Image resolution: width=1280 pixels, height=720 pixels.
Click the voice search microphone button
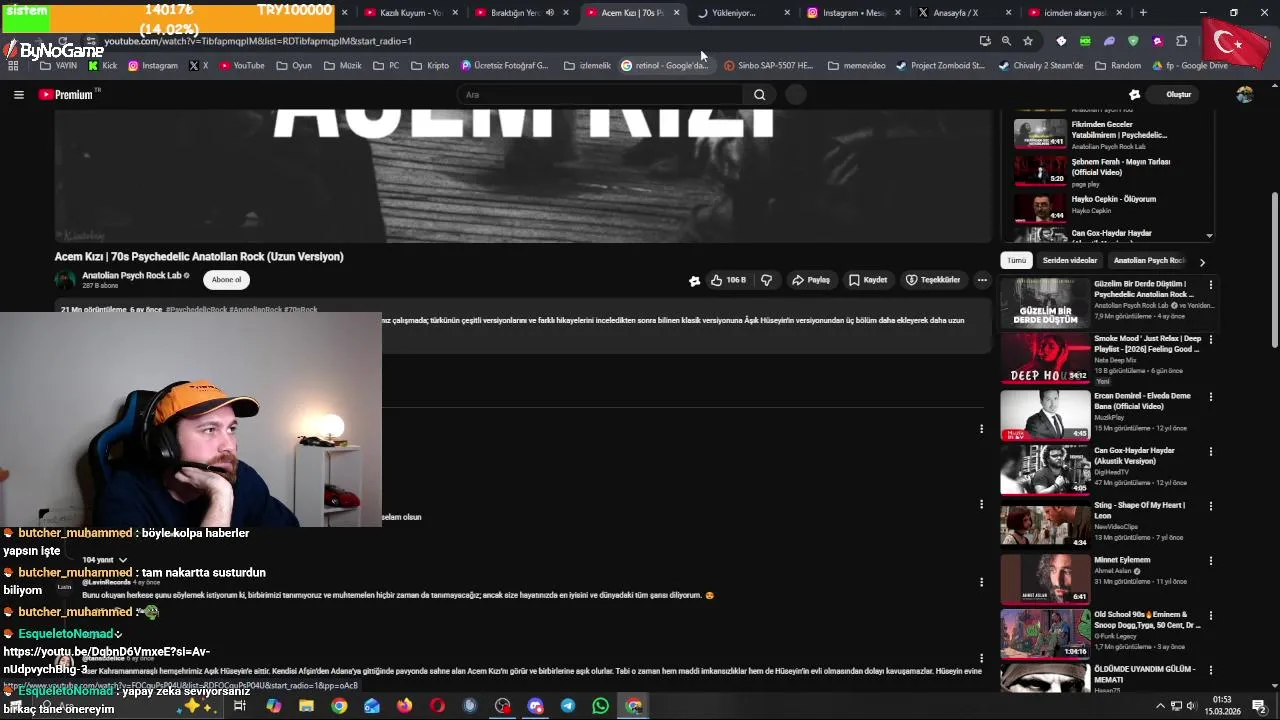(x=795, y=95)
